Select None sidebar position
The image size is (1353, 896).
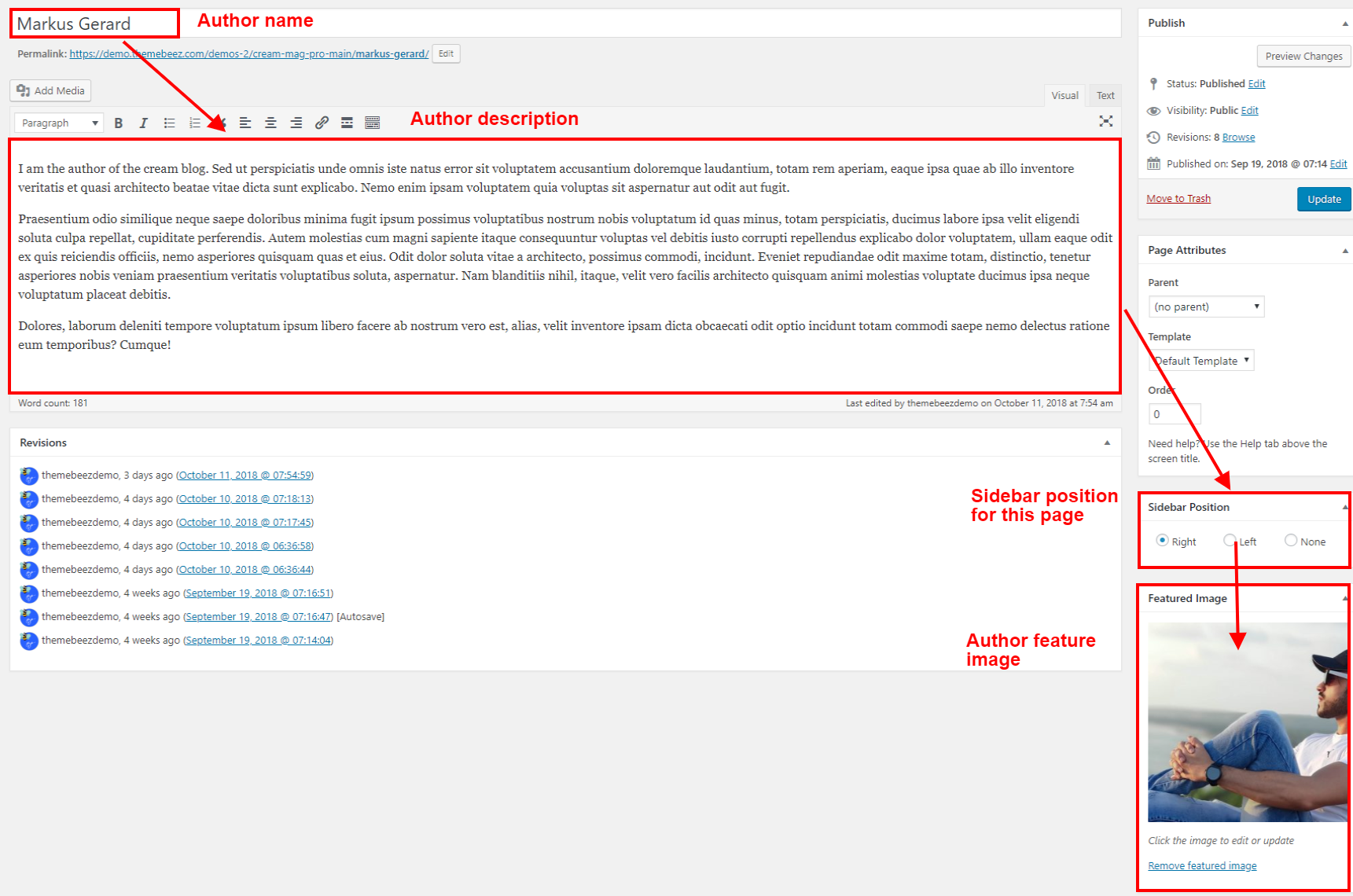click(x=1291, y=540)
